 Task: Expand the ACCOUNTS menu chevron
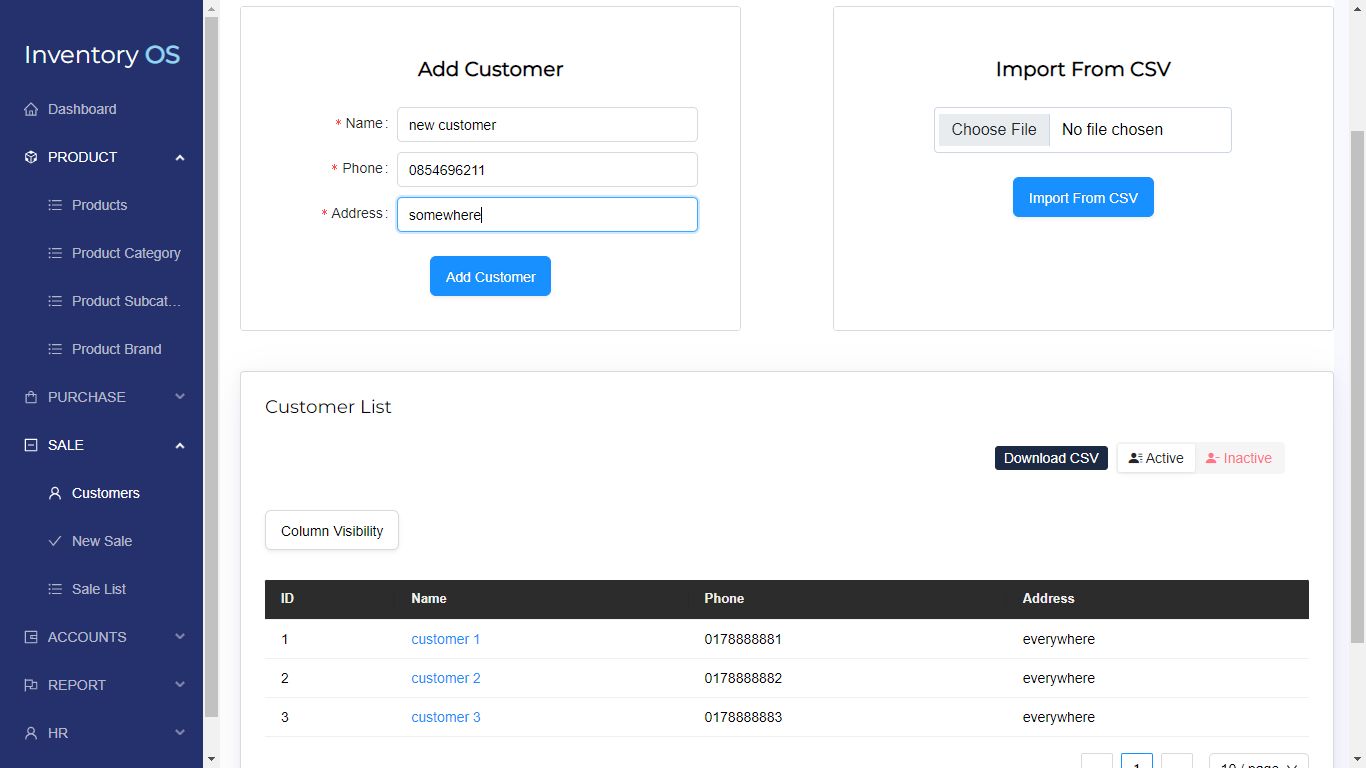(x=180, y=637)
